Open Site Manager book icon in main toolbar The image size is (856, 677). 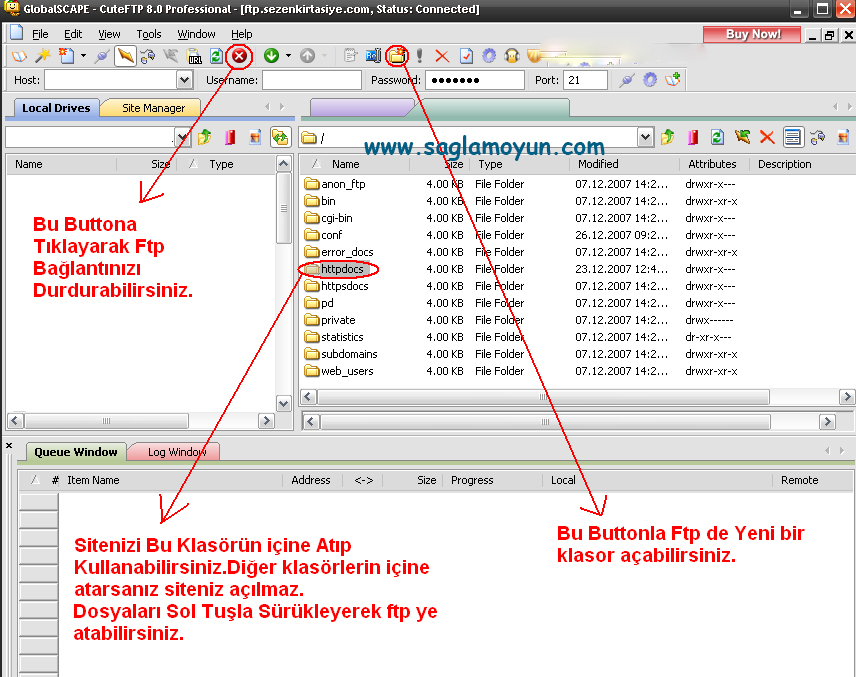tap(19, 56)
